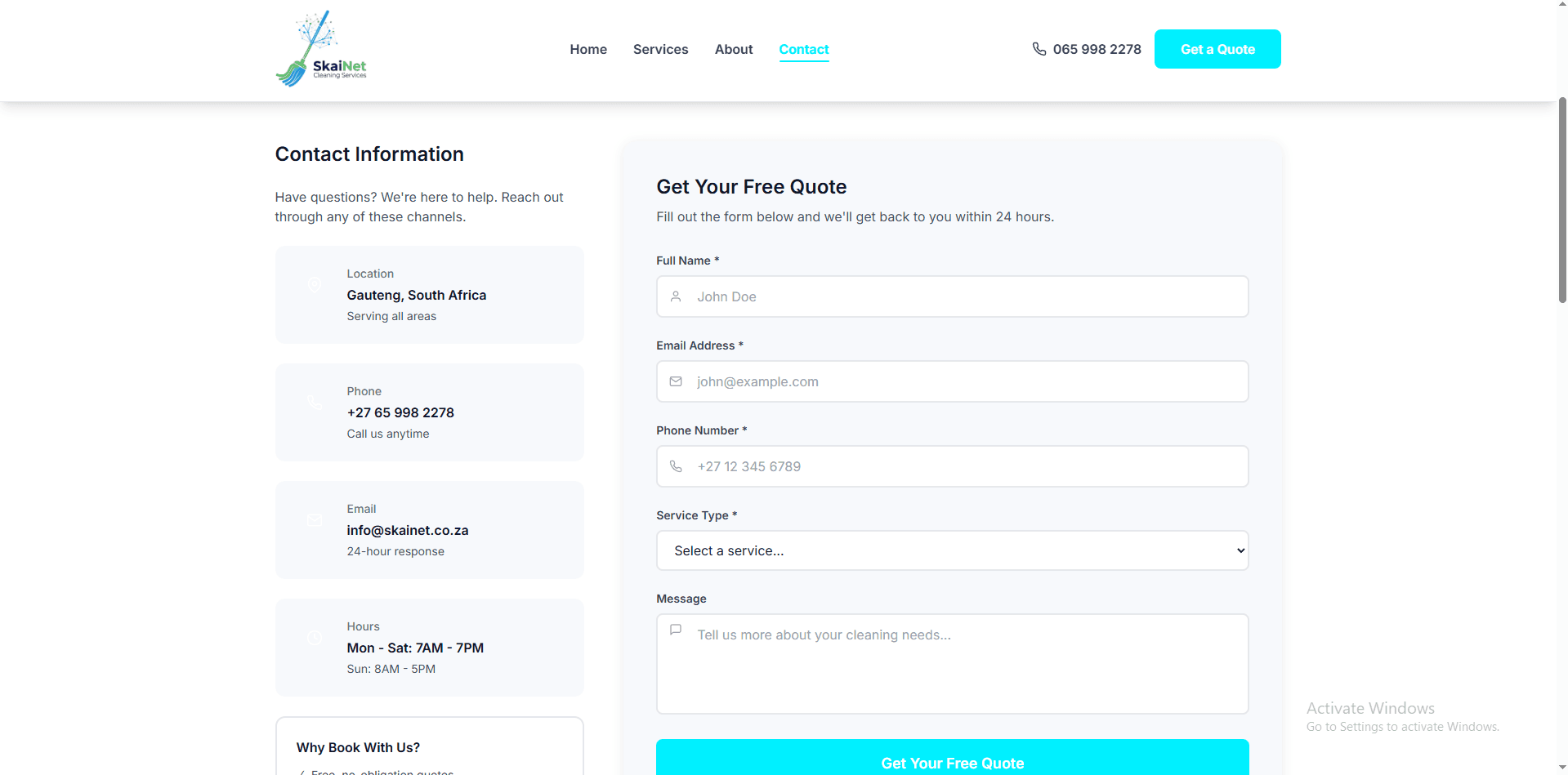This screenshot has width=1568, height=775.
Task: Focus the Full Name input field
Action: 964,296
